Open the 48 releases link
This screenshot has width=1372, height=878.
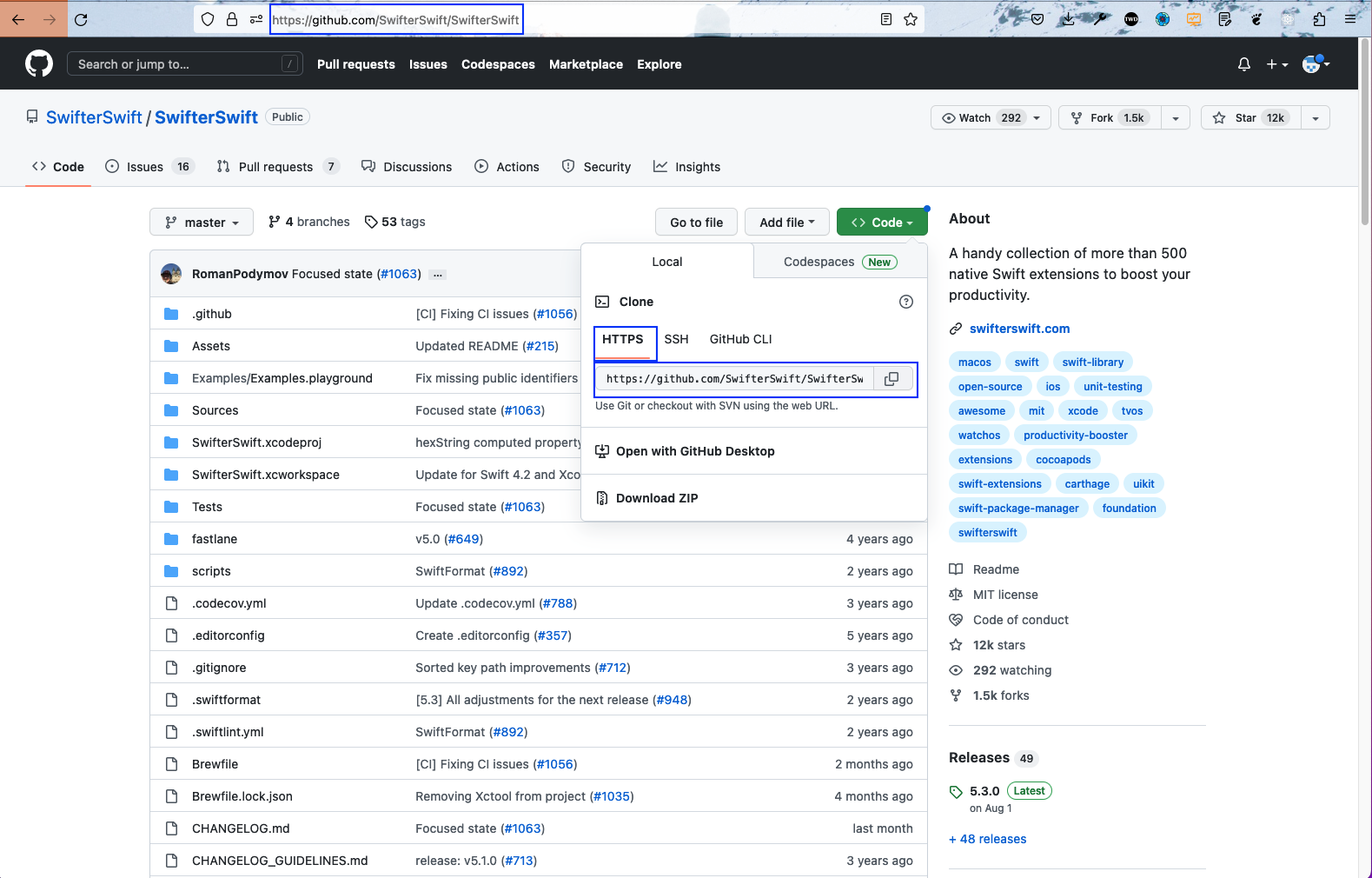[988, 839]
